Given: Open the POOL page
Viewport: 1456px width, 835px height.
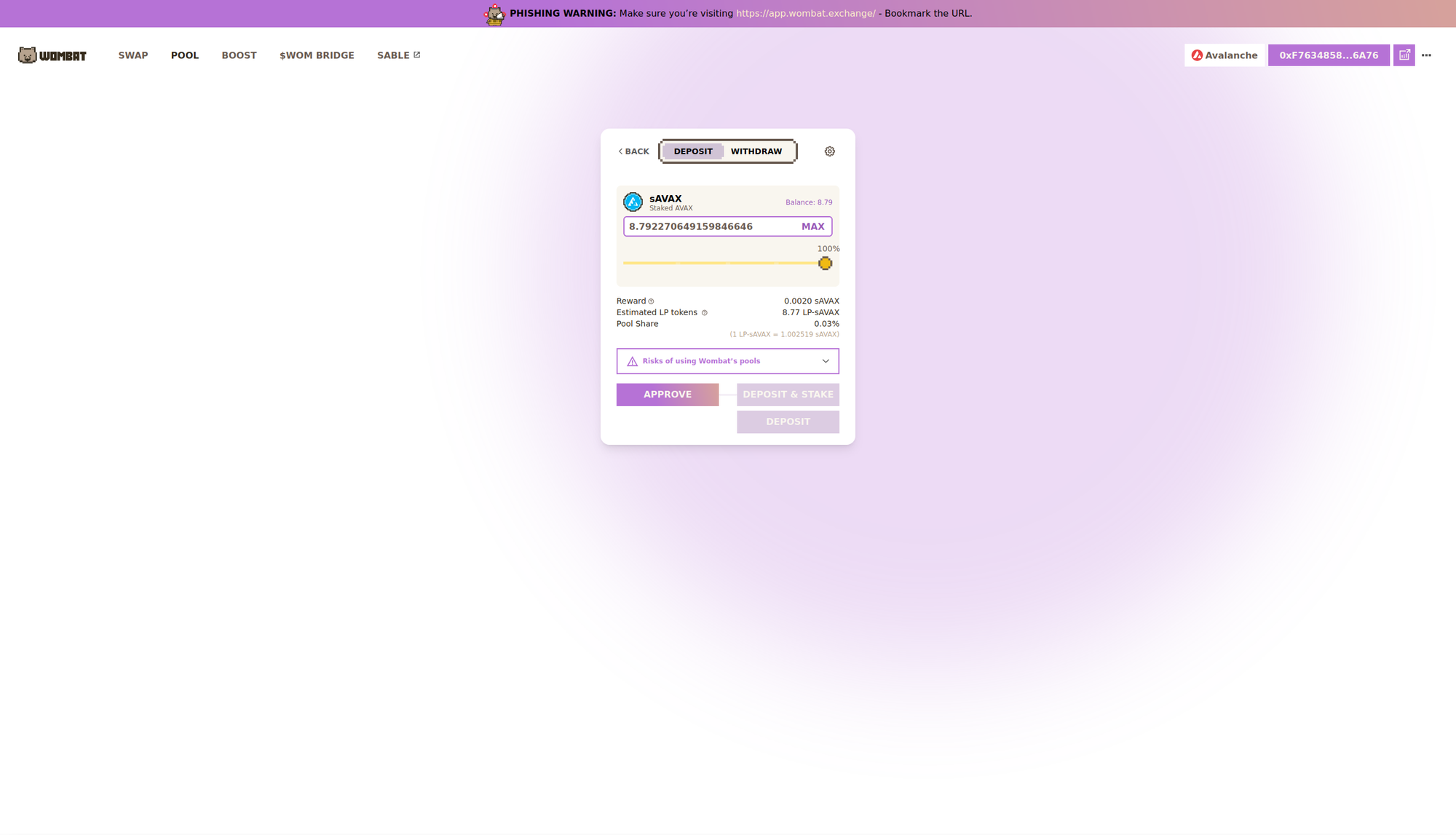Looking at the screenshot, I should (x=185, y=55).
